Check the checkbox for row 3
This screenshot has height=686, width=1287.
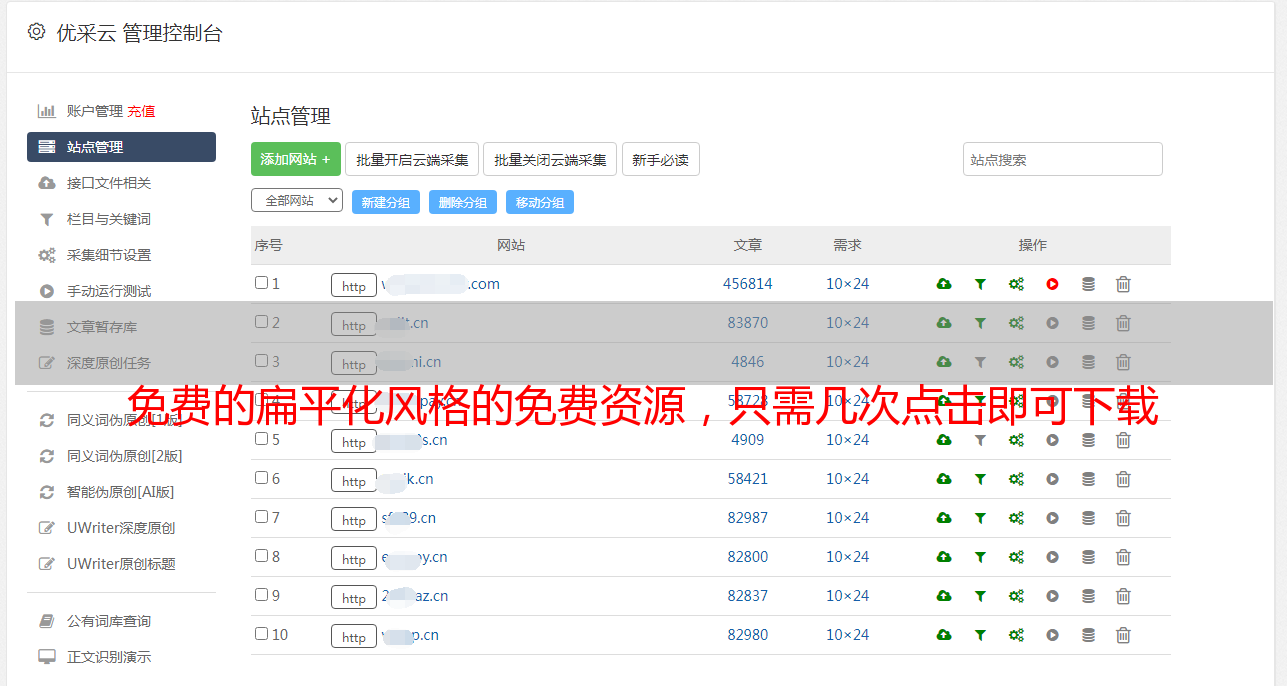pos(261,361)
